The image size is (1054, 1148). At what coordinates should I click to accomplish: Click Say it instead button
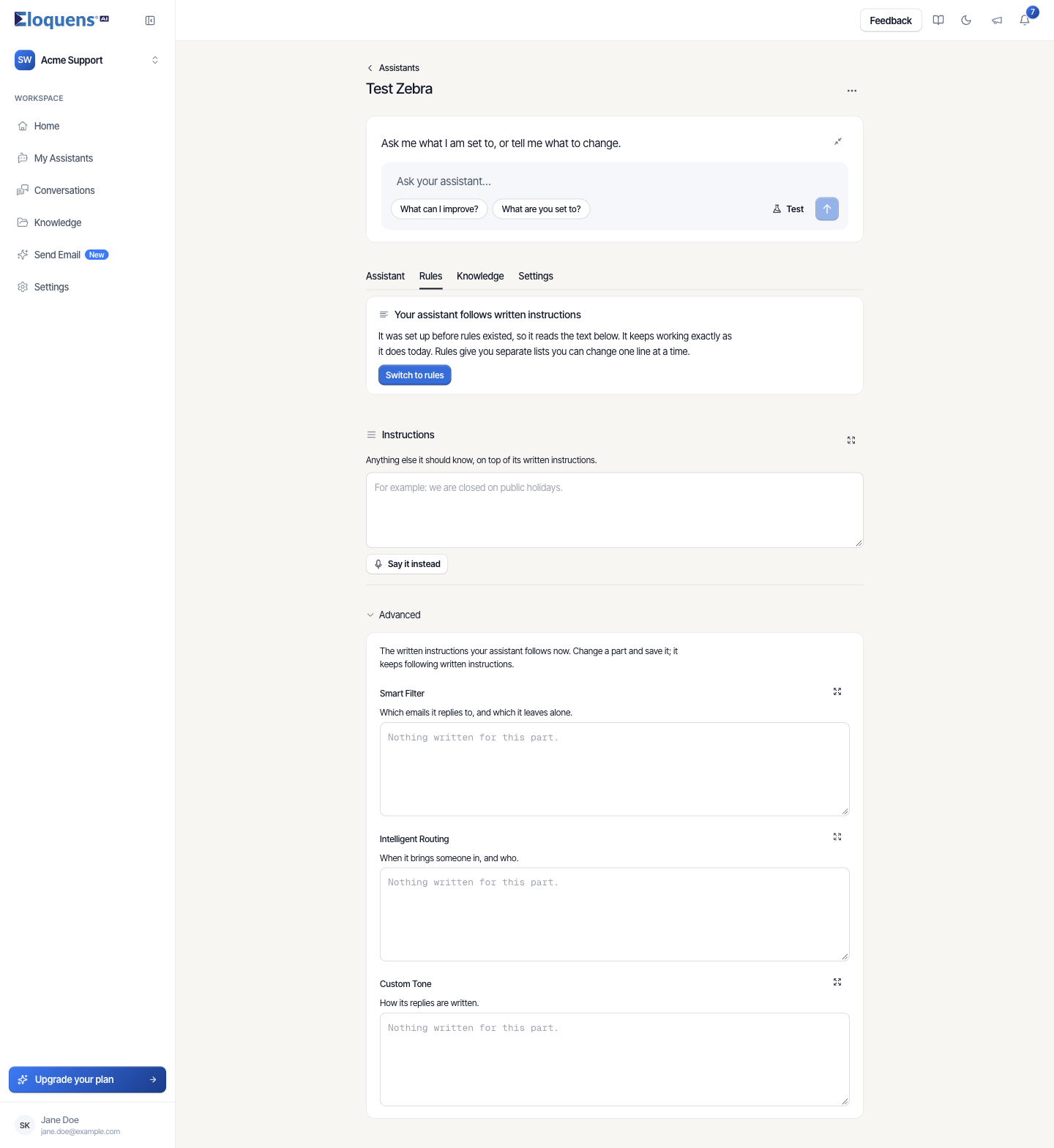pos(407,564)
